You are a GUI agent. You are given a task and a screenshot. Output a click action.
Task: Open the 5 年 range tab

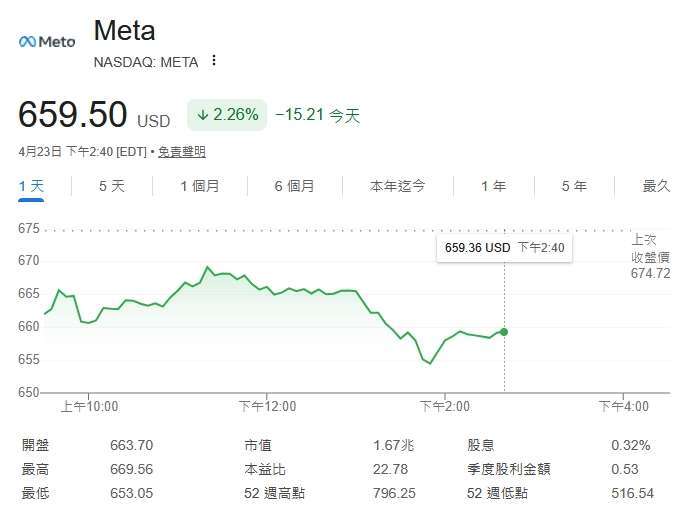574,186
